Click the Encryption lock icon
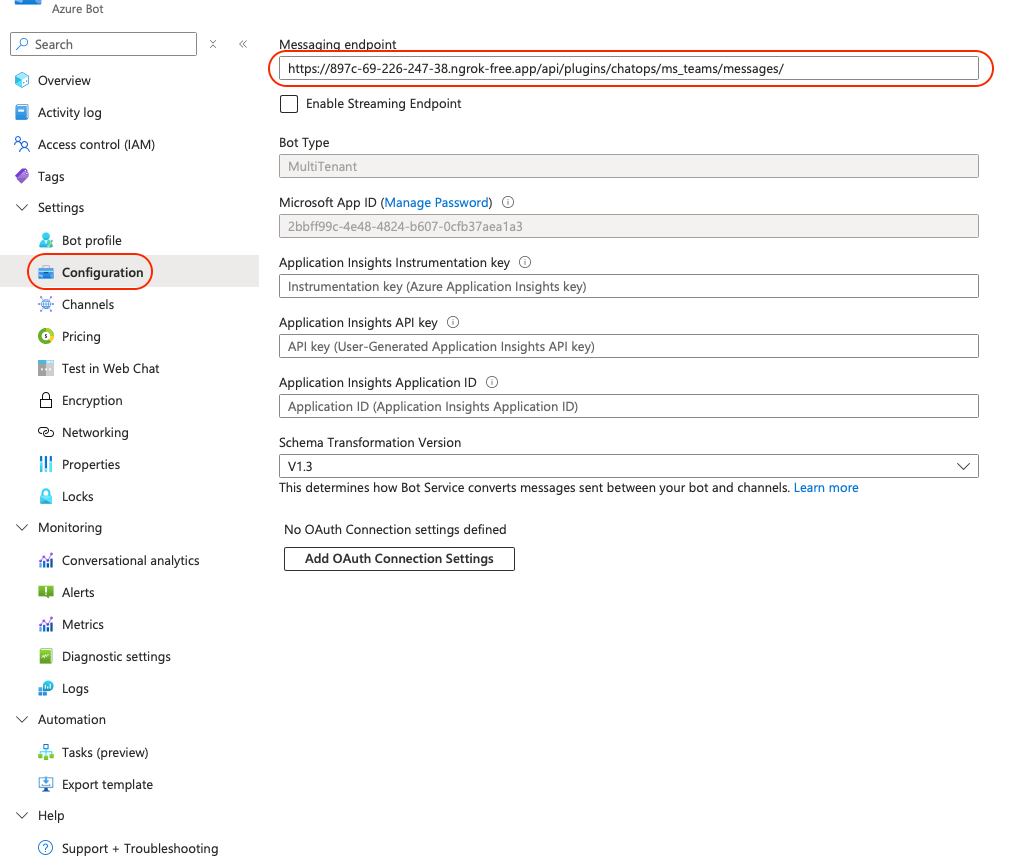The width and height of the screenshot is (1013, 868). coord(46,400)
